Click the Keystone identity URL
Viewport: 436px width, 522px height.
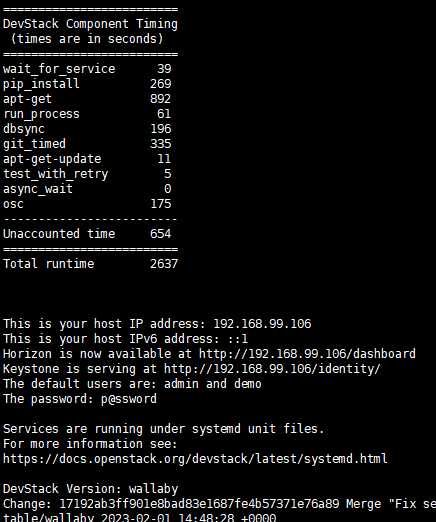coord(272,369)
